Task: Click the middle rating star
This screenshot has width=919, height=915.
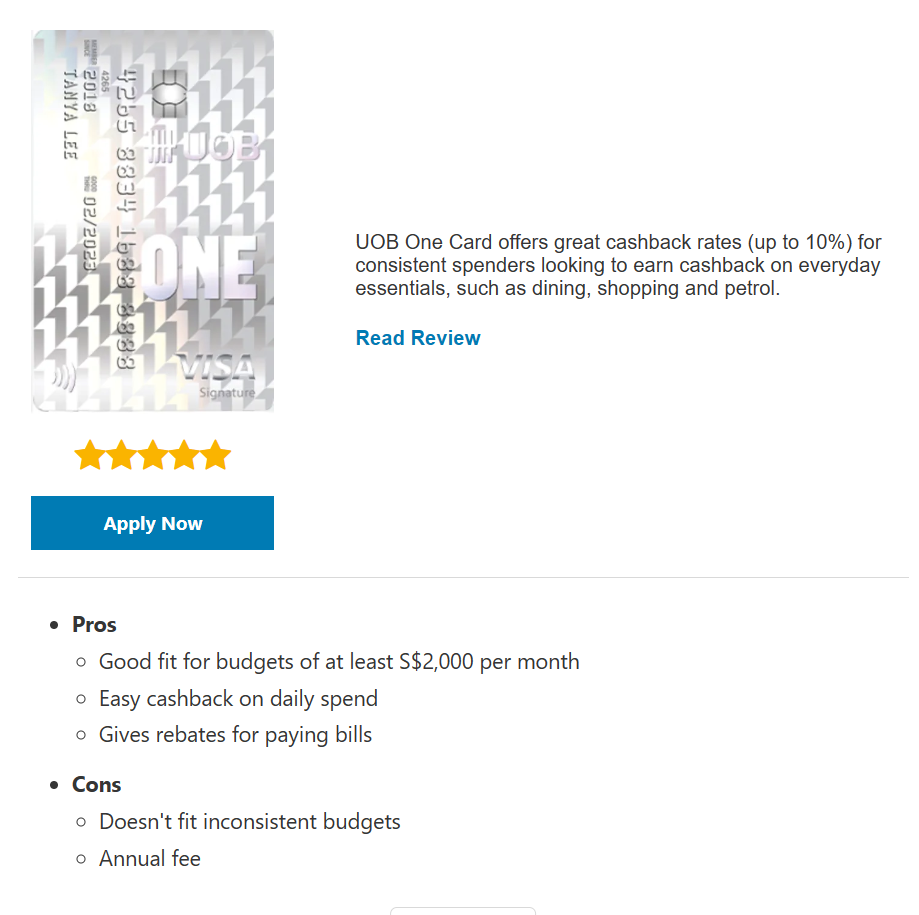Action: (x=153, y=456)
